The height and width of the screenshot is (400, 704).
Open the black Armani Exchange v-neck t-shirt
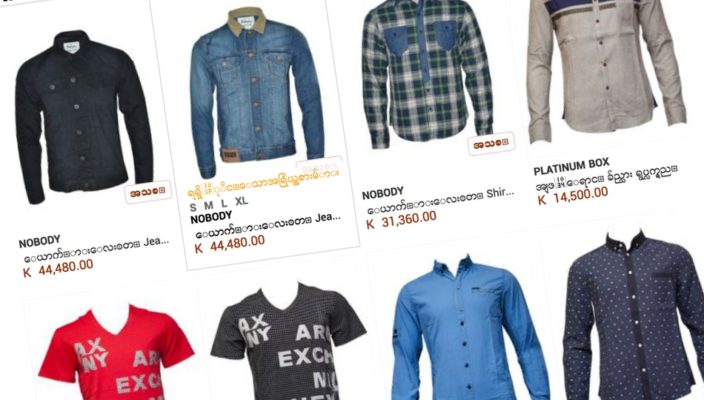click(288, 341)
